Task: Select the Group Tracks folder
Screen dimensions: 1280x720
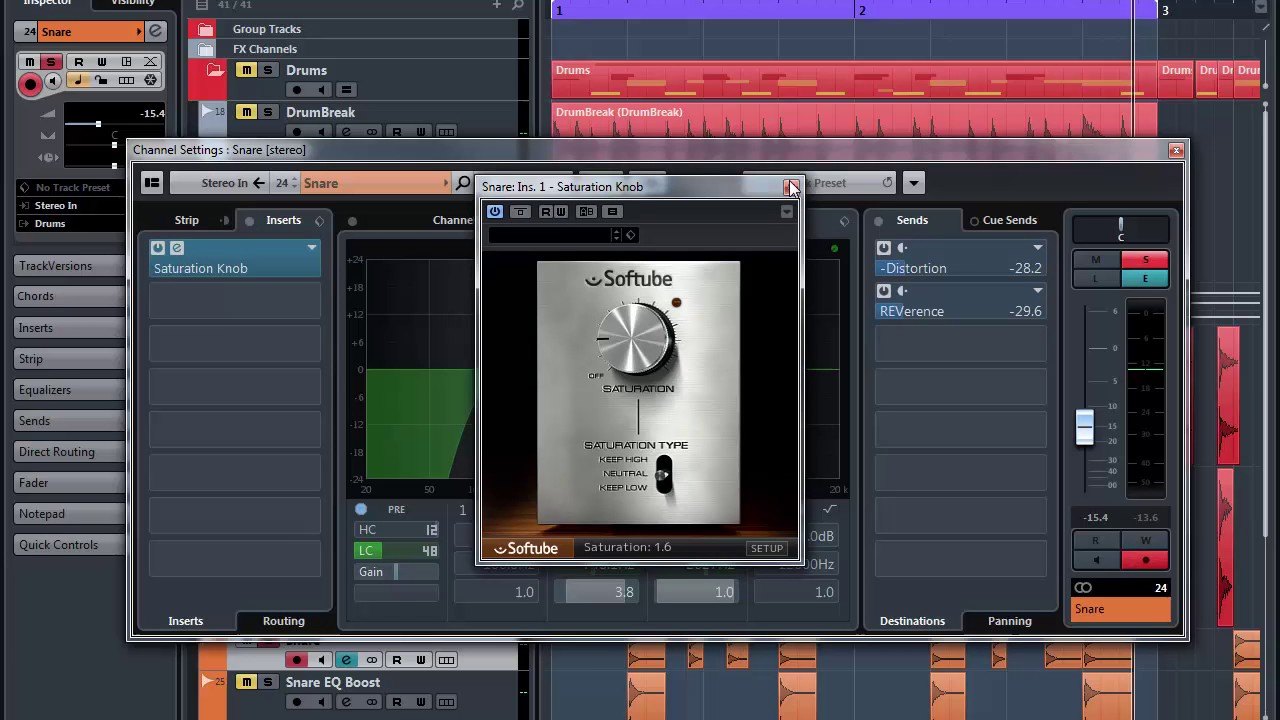Action: coord(267,29)
